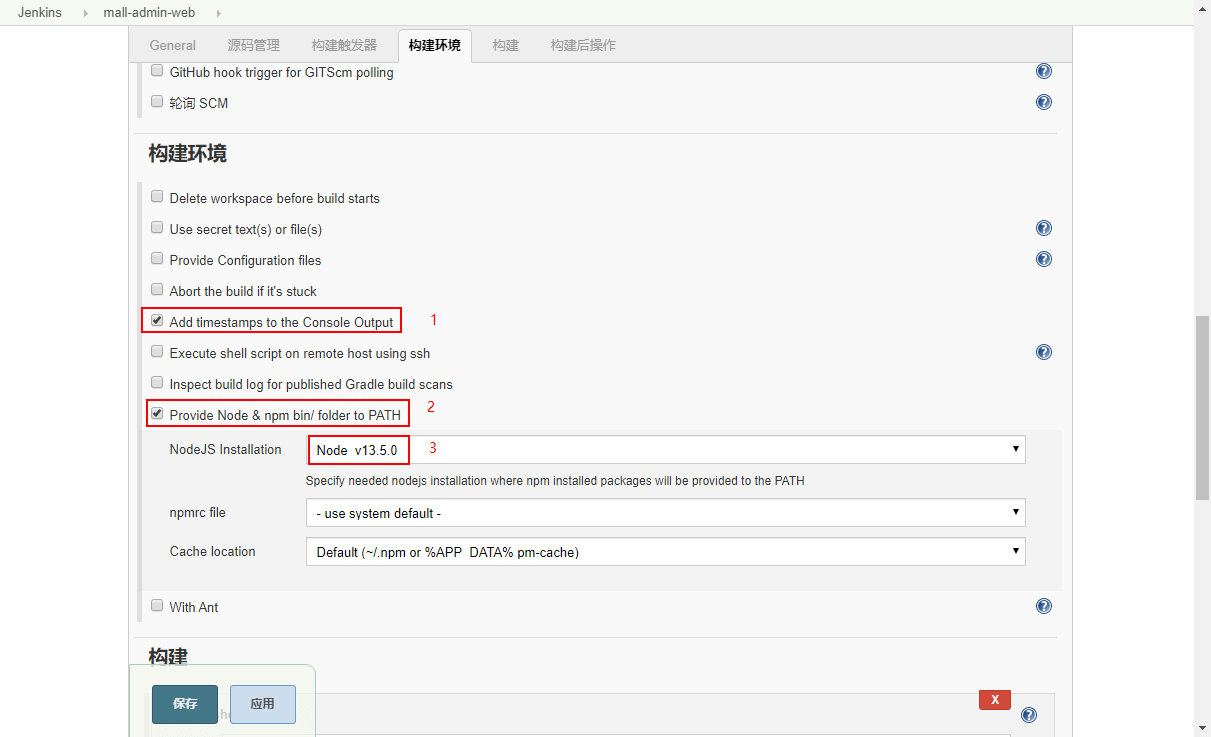Open mall-admin-web breadcrumb link
This screenshot has height=737, width=1211.
click(x=149, y=13)
